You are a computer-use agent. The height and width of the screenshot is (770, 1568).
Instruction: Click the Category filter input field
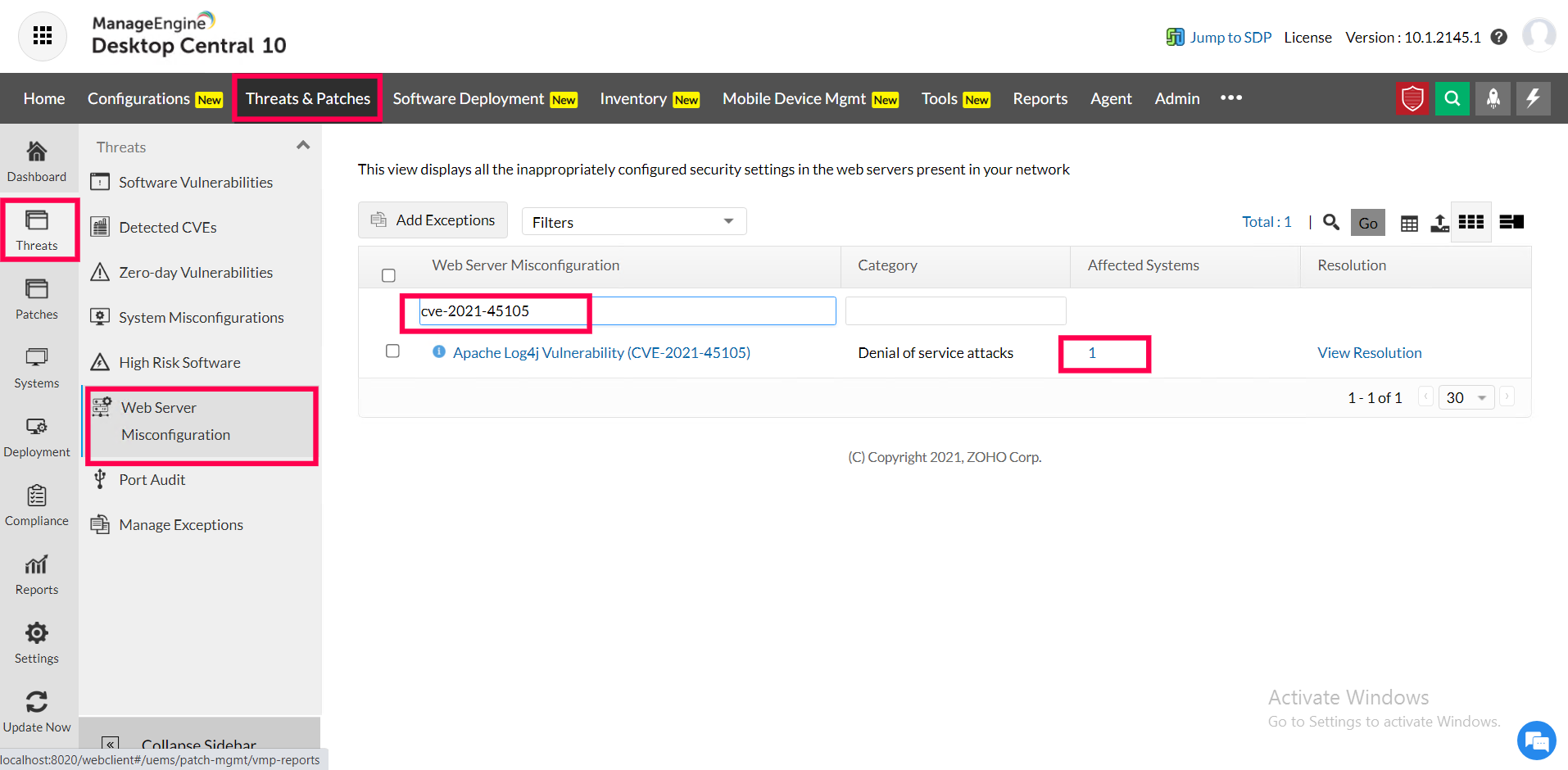point(956,311)
